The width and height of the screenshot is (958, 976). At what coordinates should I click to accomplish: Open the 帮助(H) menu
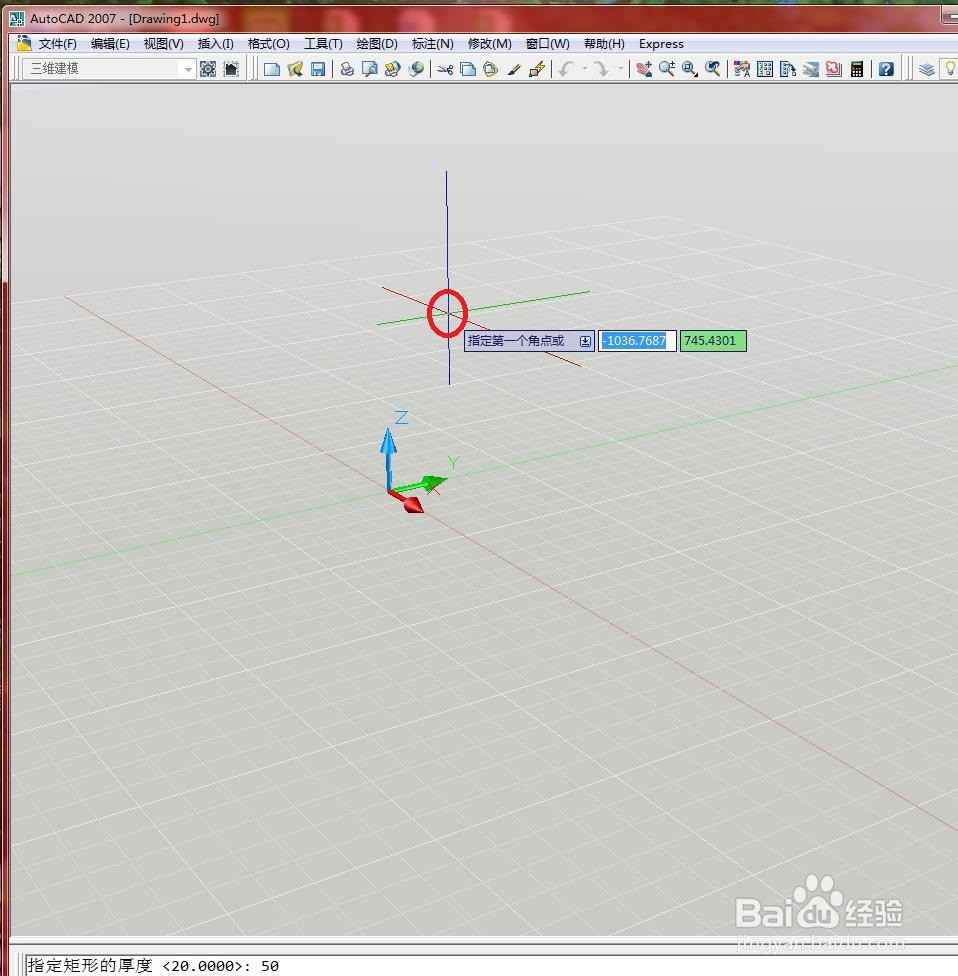tap(604, 44)
